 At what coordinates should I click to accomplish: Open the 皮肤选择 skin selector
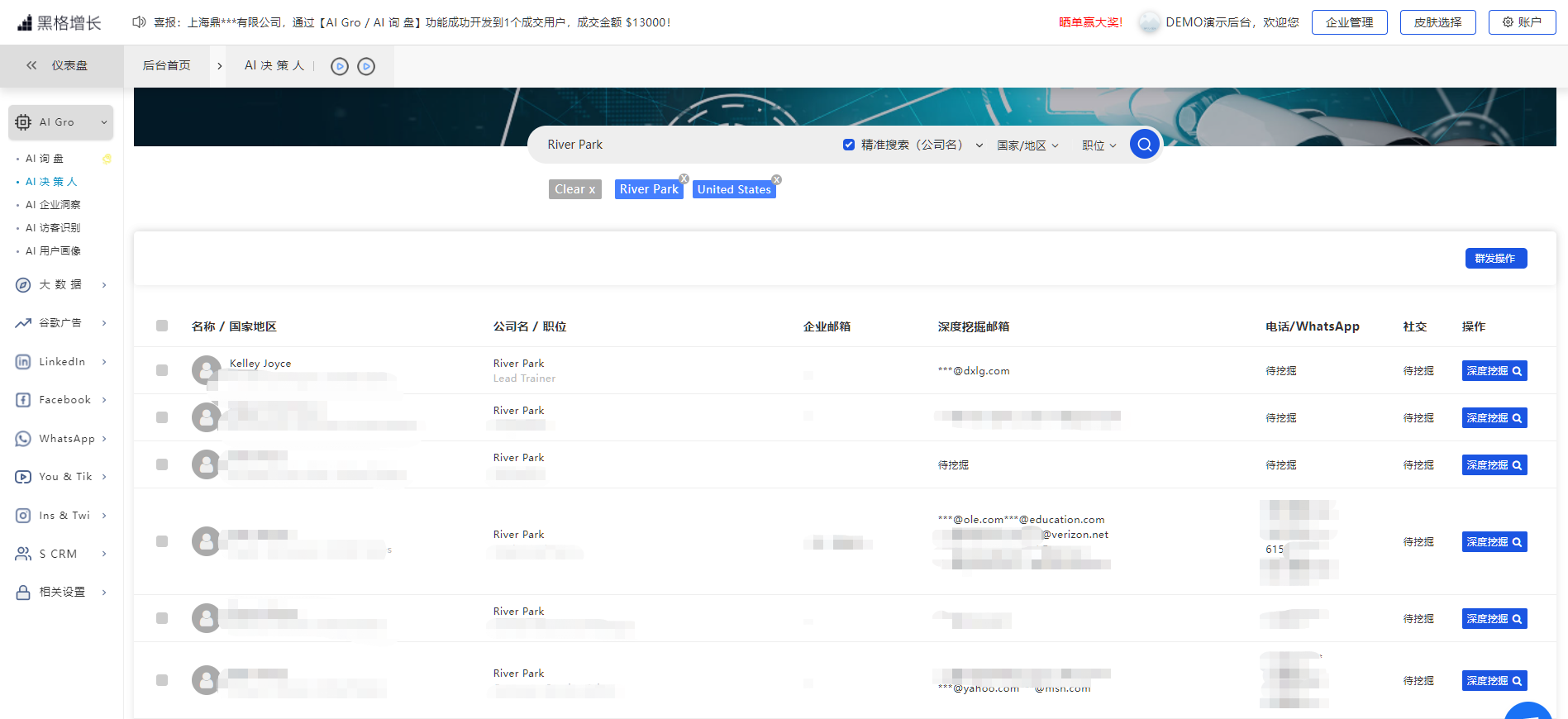tap(1437, 22)
